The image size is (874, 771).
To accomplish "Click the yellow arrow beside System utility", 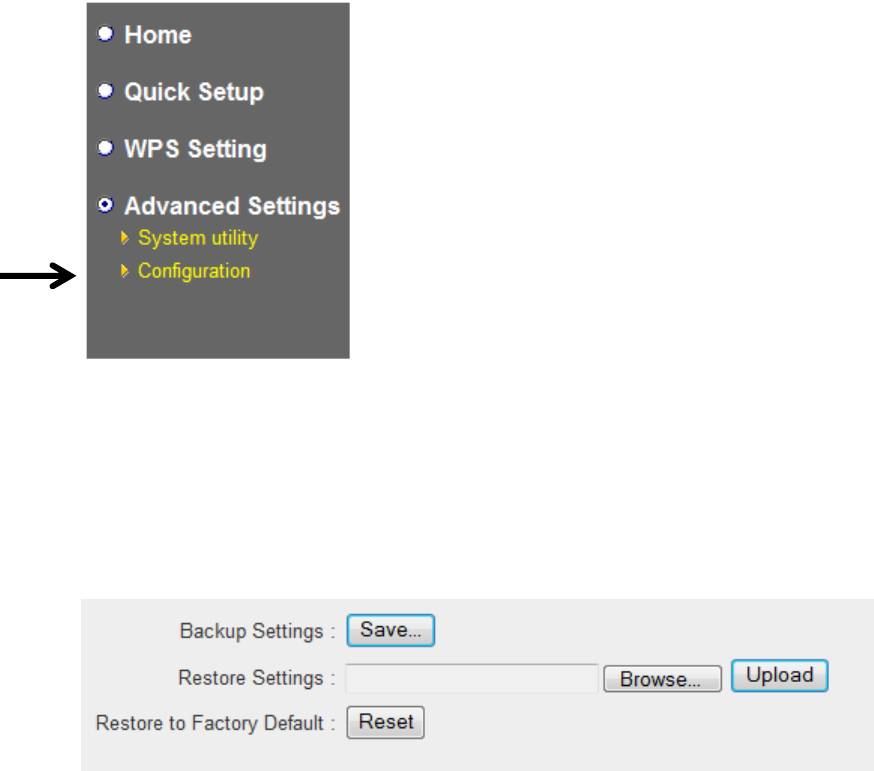I will (x=125, y=238).
